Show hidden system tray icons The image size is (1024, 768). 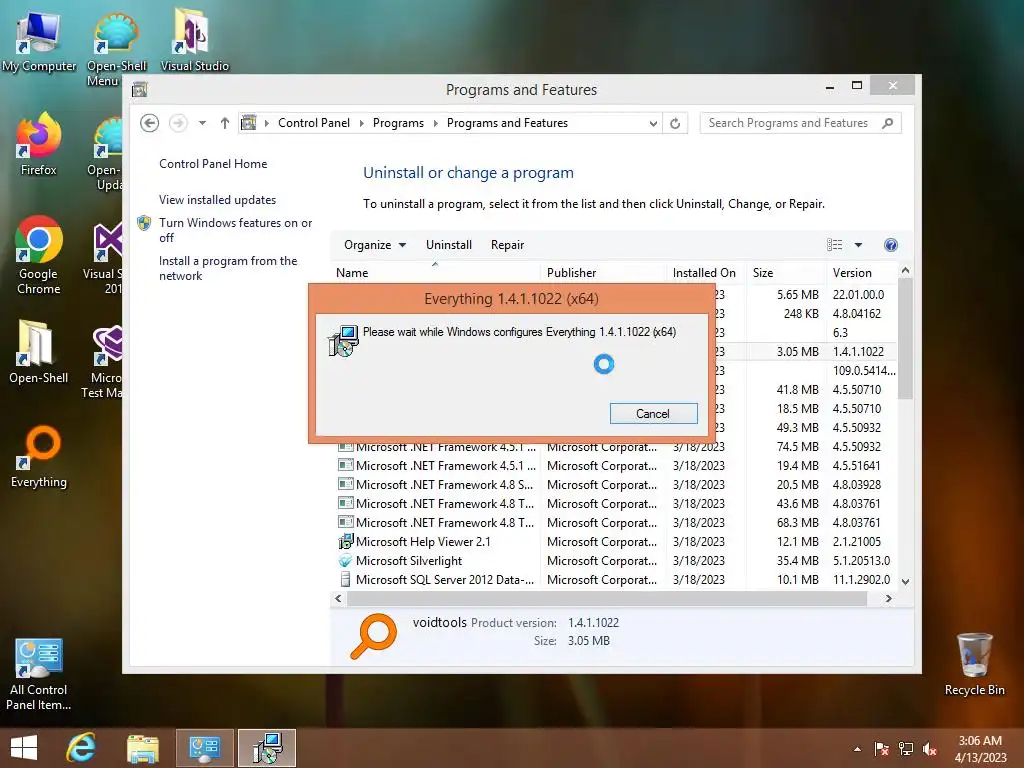pyautogui.click(x=857, y=749)
